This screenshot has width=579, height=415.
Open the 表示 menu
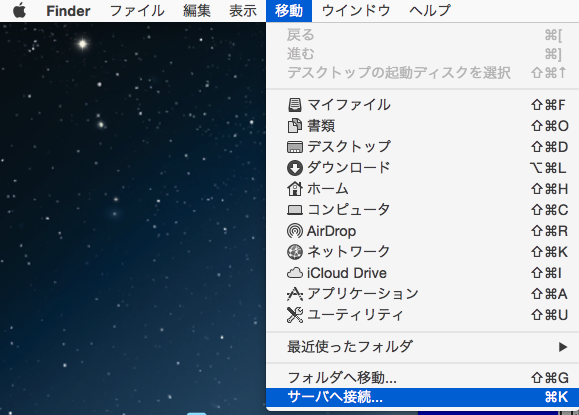[243, 11]
